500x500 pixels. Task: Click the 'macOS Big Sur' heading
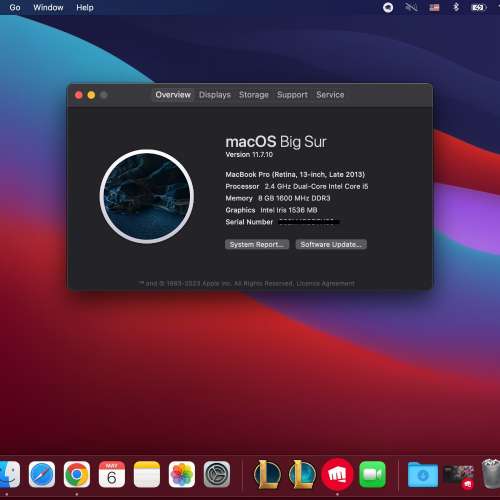coord(276,141)
